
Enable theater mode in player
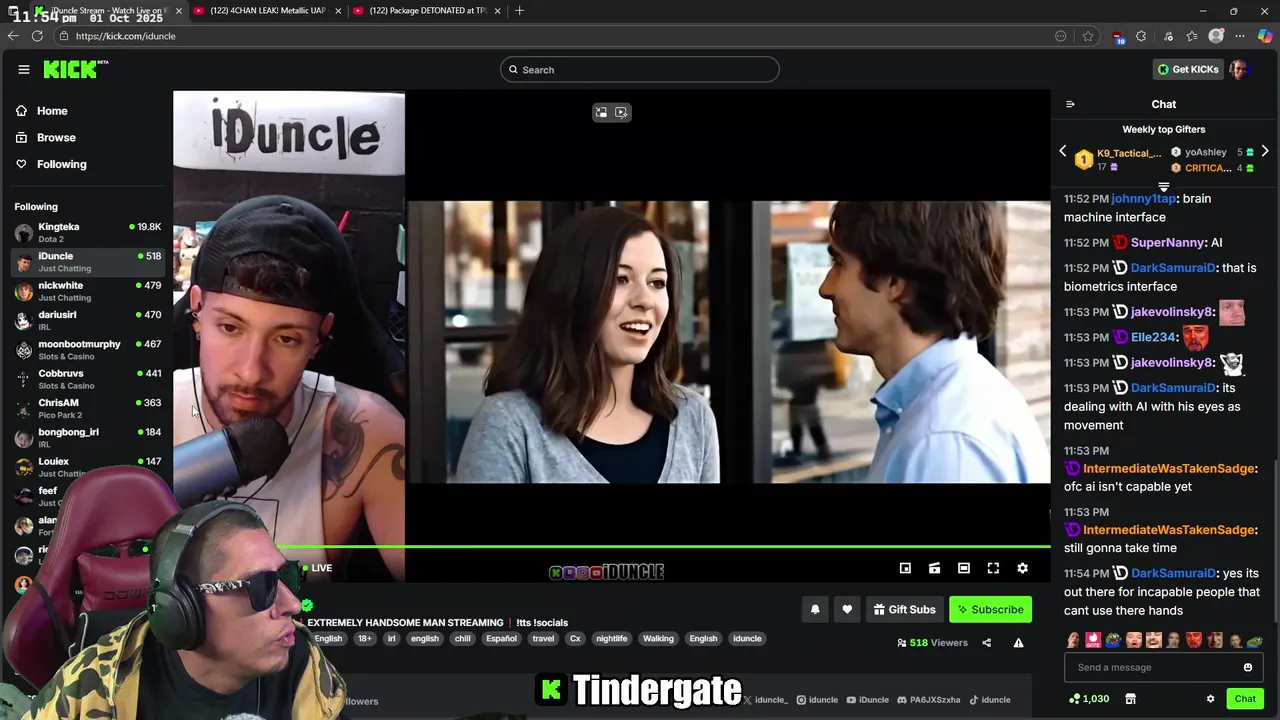coord(964,568)
